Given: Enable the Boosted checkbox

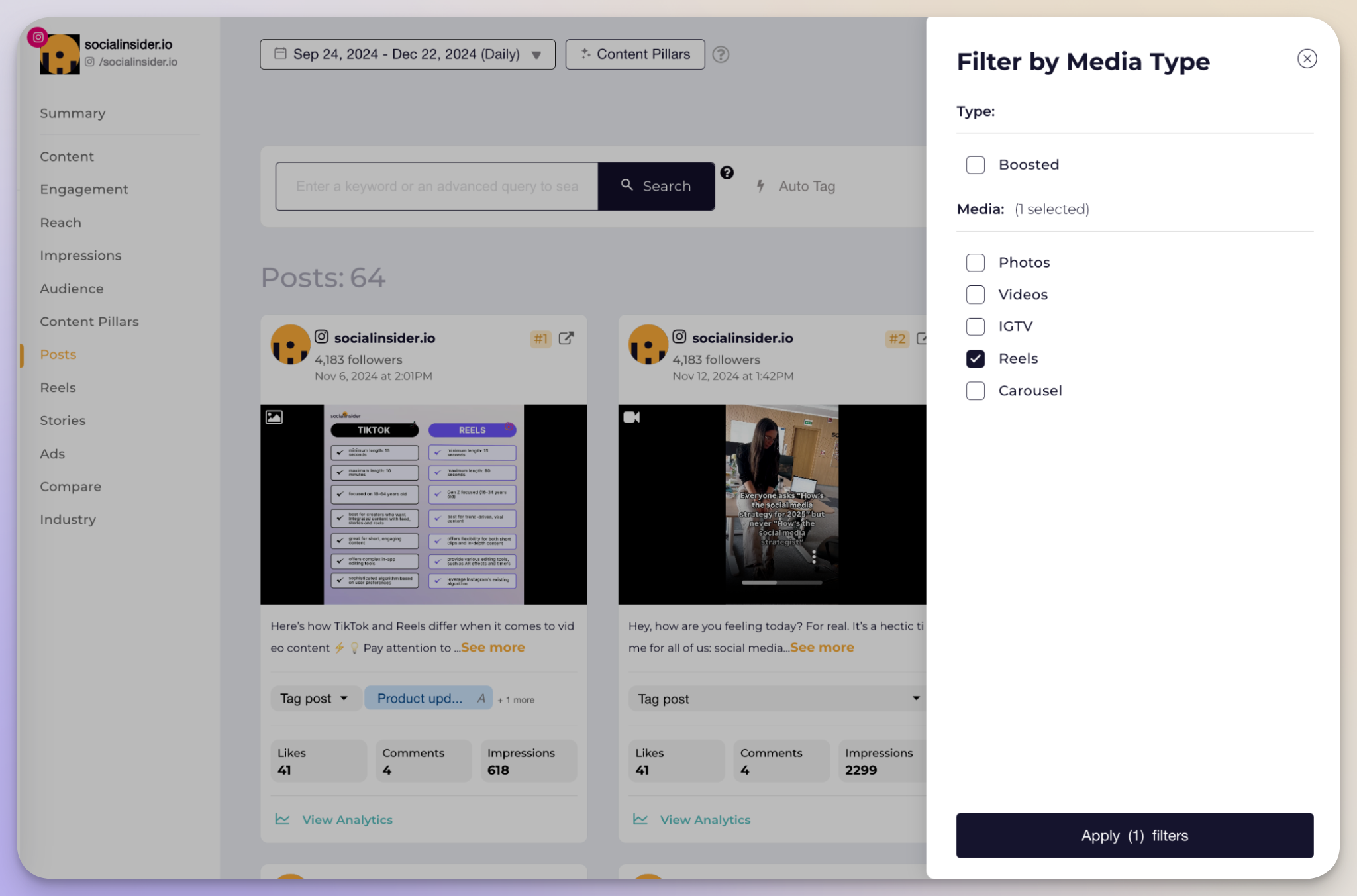Looking at the screenshot, I should click(975, 165).
